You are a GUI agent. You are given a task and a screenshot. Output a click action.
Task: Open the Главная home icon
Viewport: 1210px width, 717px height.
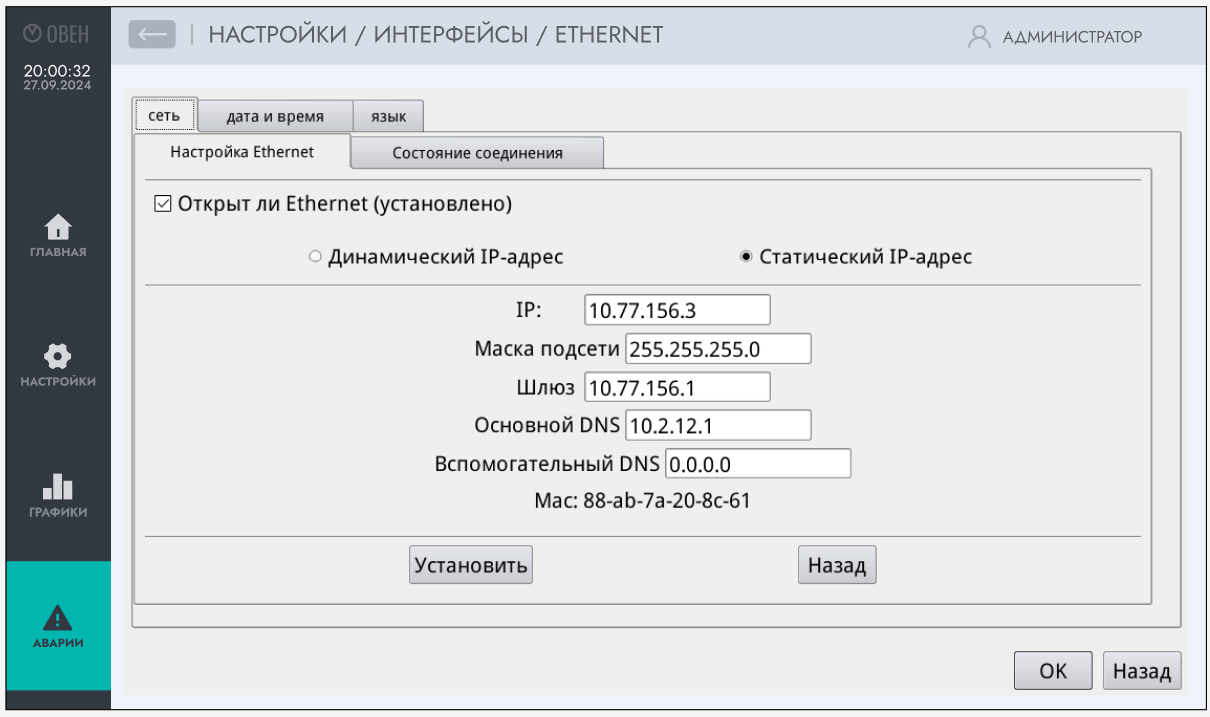(58, 227)
